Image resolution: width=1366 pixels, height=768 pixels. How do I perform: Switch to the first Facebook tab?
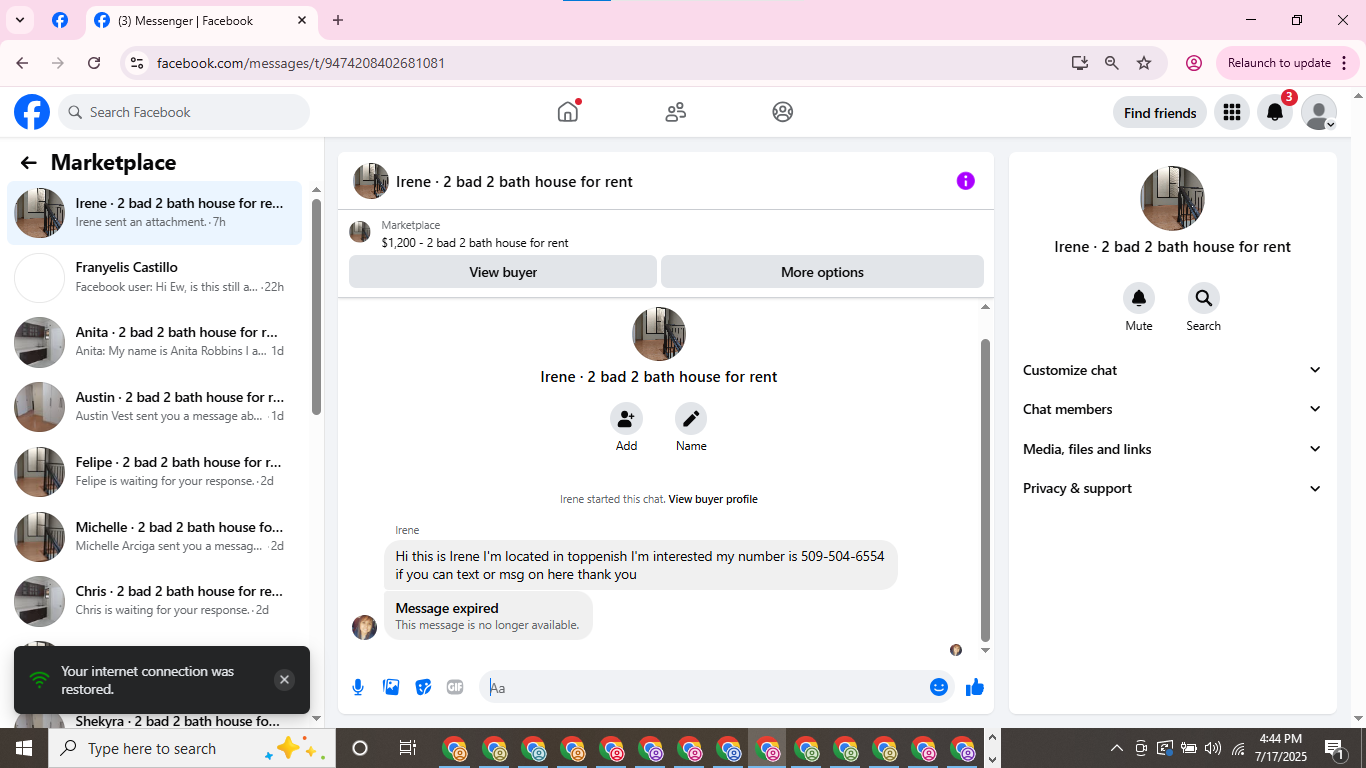tap(60, 20)
